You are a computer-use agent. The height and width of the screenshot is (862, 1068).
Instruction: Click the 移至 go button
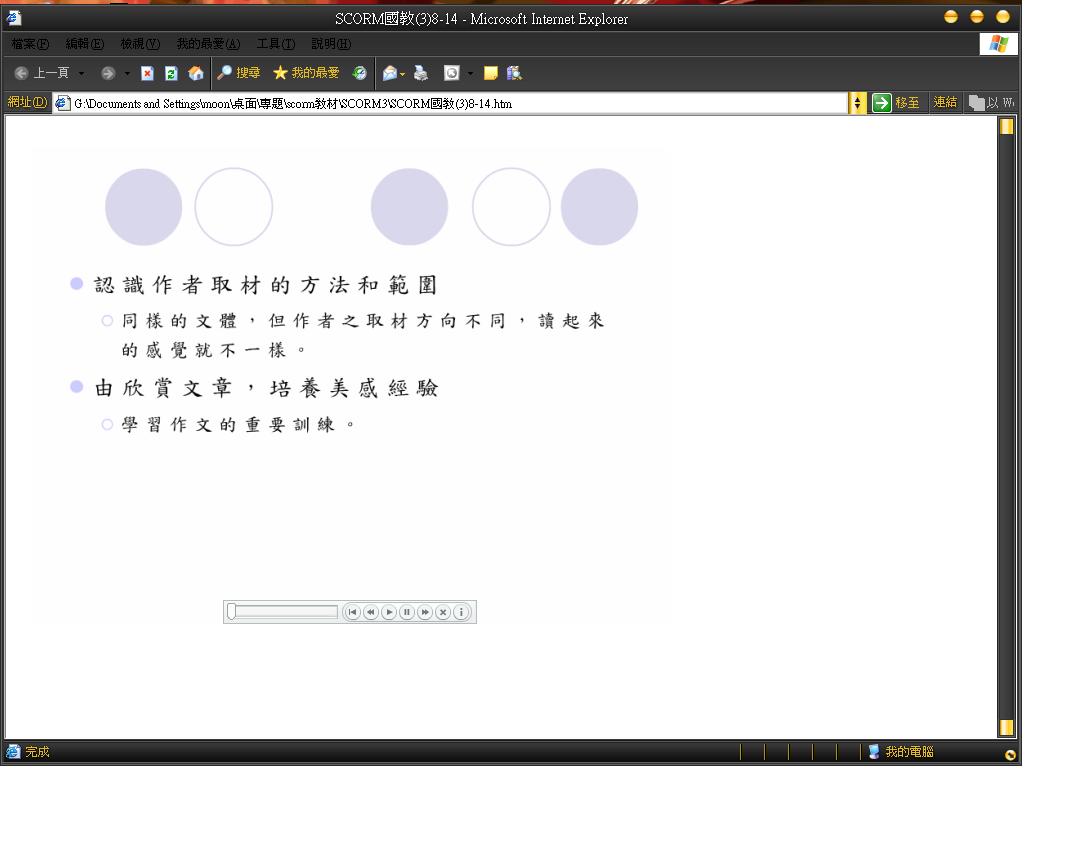point(896,103)
